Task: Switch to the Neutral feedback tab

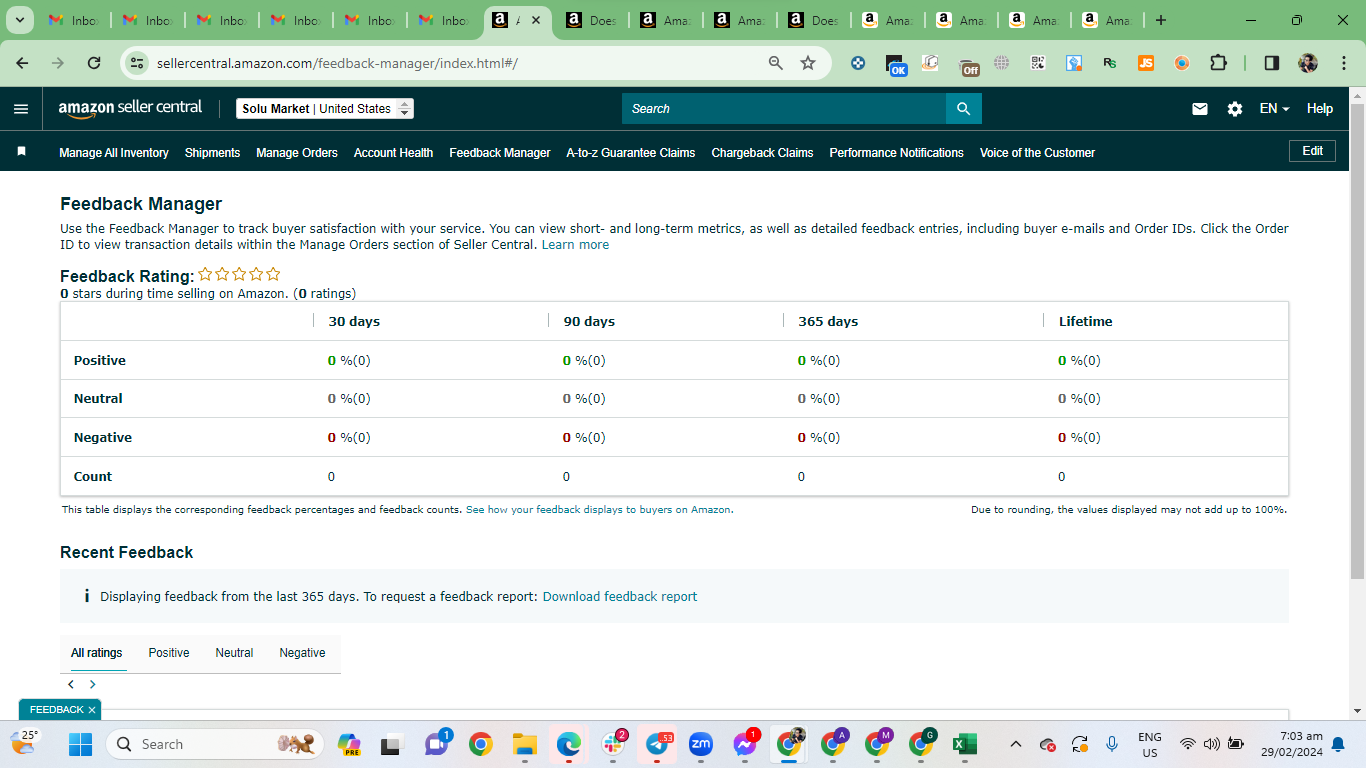Action: (x=234, y=653)
